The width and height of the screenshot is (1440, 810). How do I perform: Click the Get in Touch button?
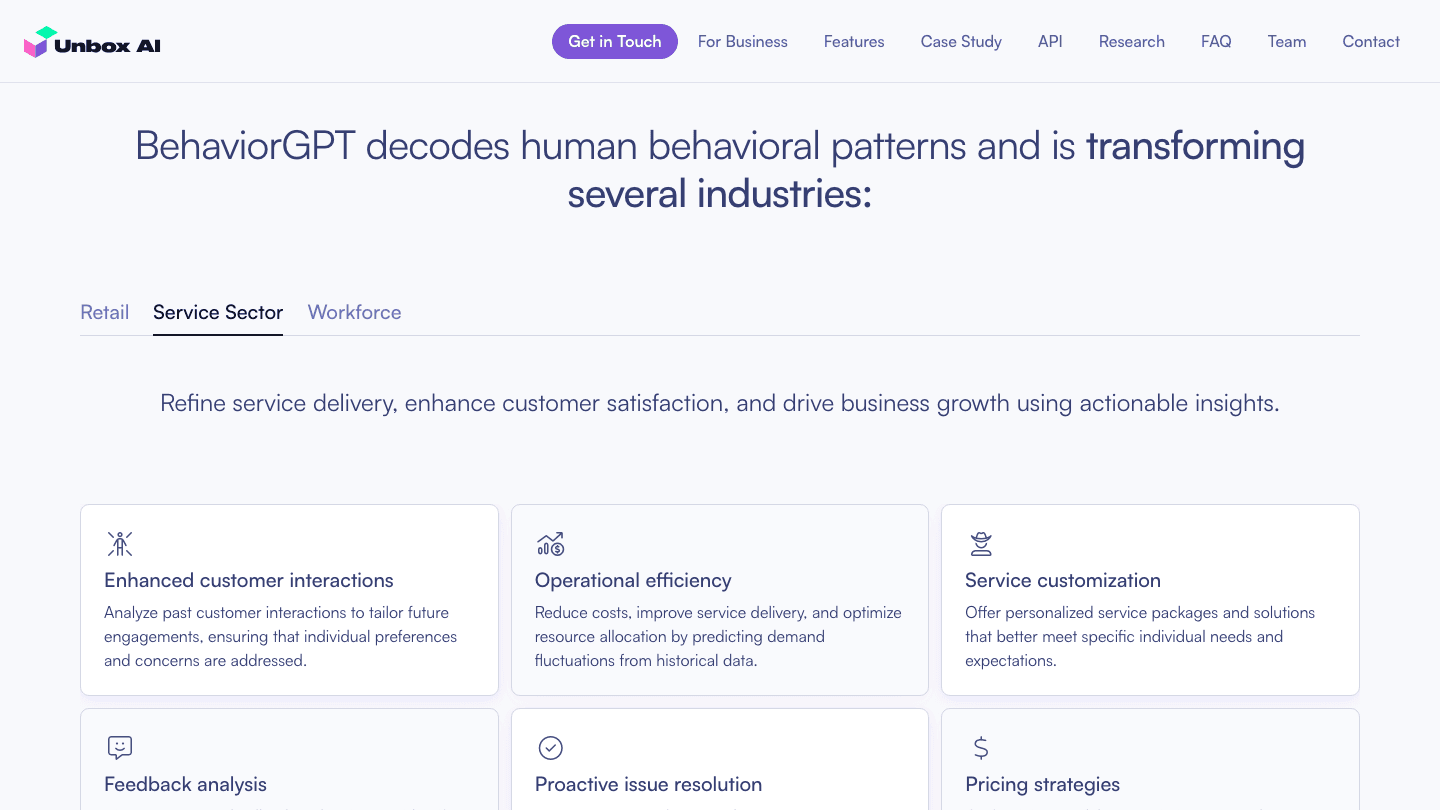click(x=615, y=42)
